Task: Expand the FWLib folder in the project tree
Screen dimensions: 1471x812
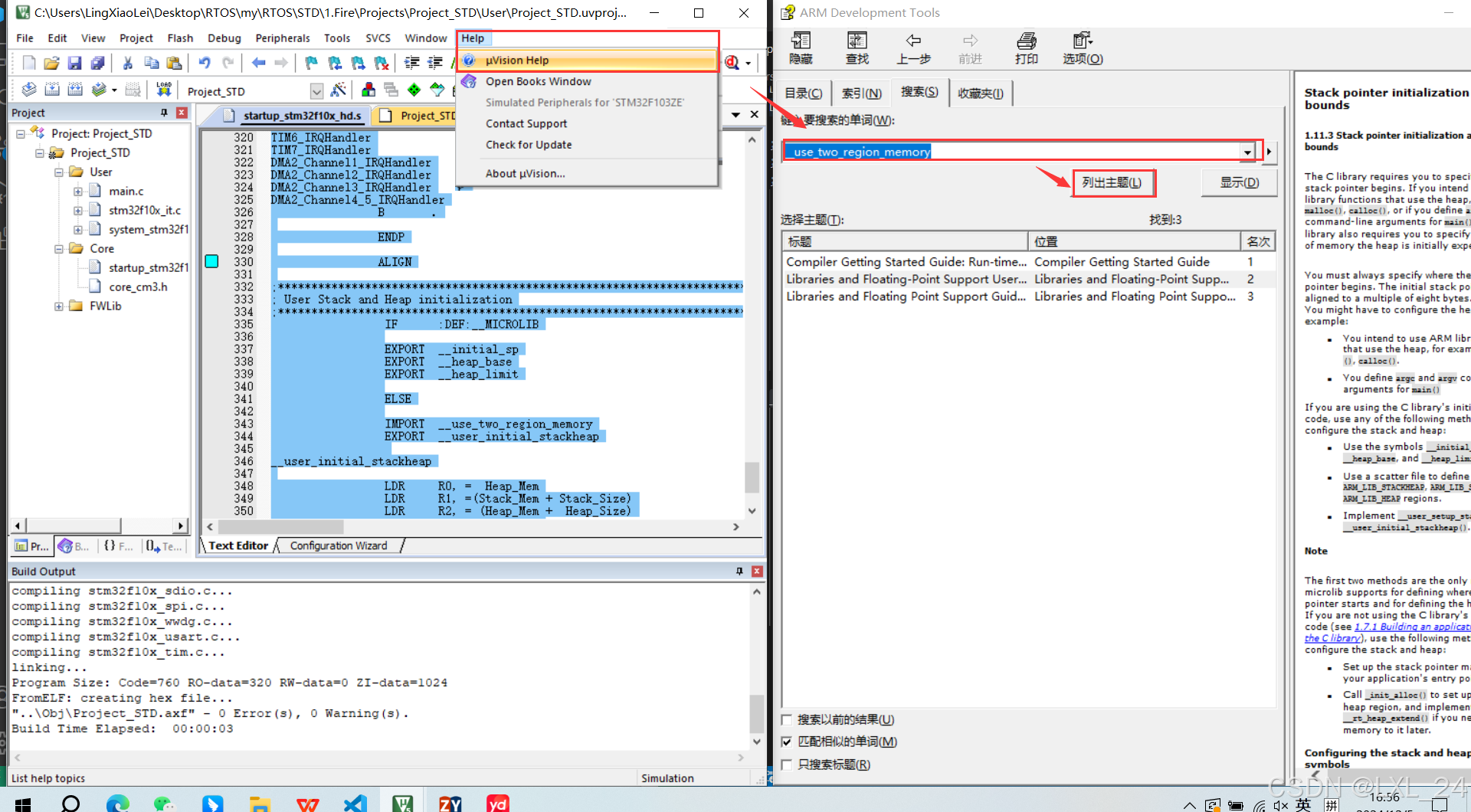Action: pos(59,306)
